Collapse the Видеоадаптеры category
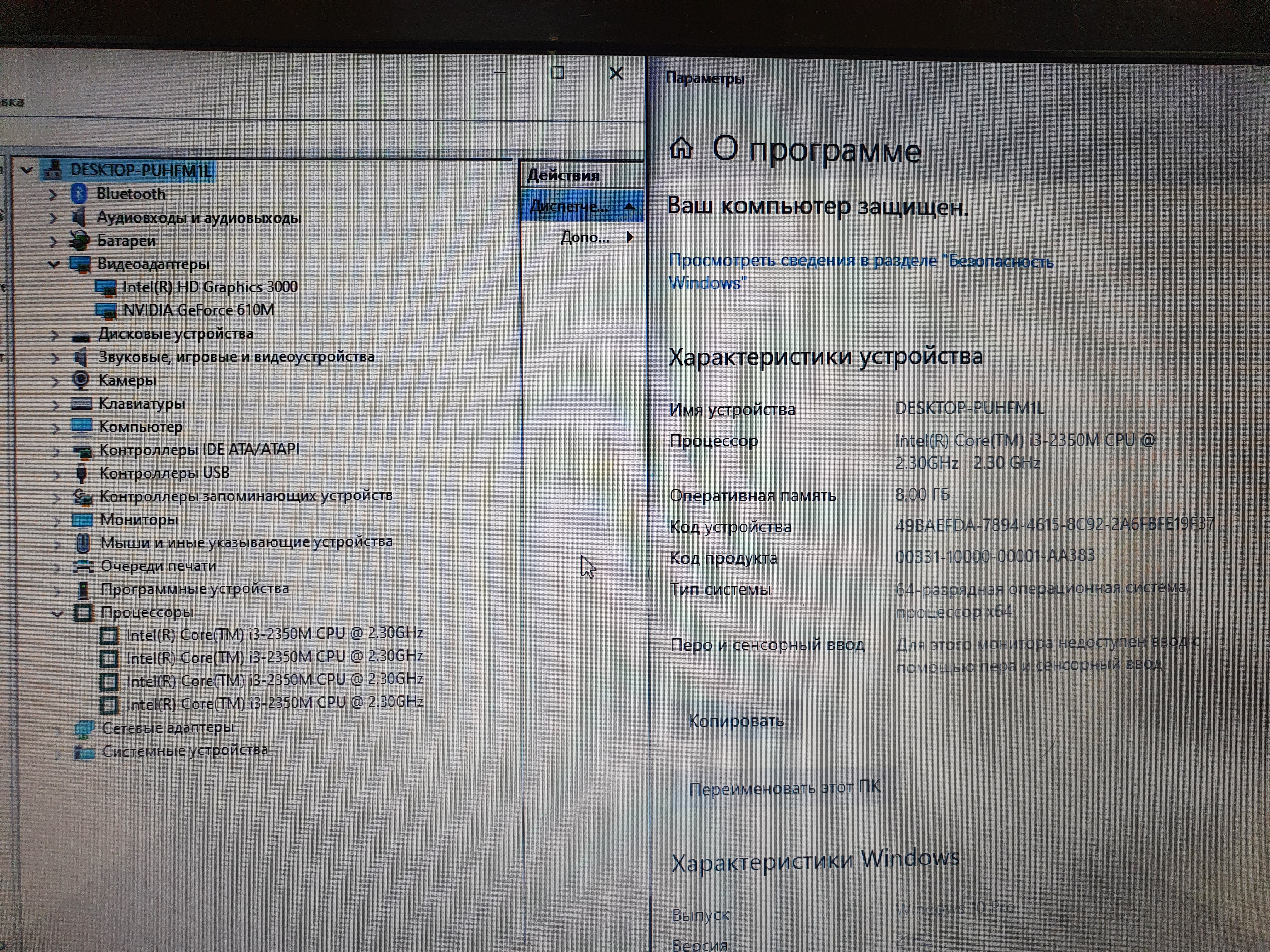The height and width of the screenshot is (952, 1270). 54,264
